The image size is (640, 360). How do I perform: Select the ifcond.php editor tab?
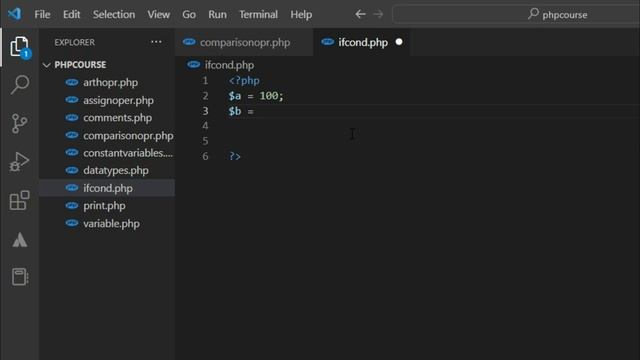pyautogui.click(x=362, y=42)
